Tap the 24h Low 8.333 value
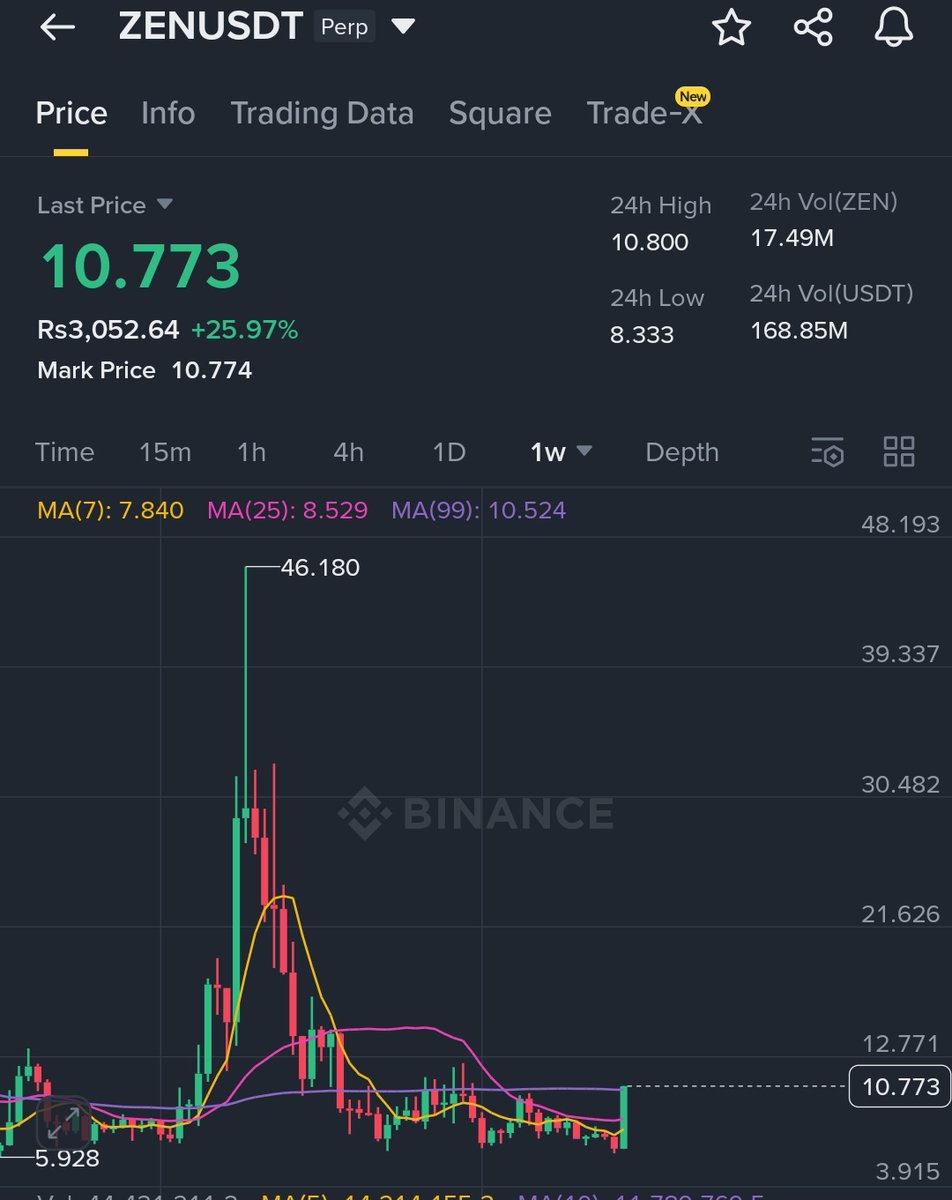The height and width of the screenshot is (1200, 952). 642,334
